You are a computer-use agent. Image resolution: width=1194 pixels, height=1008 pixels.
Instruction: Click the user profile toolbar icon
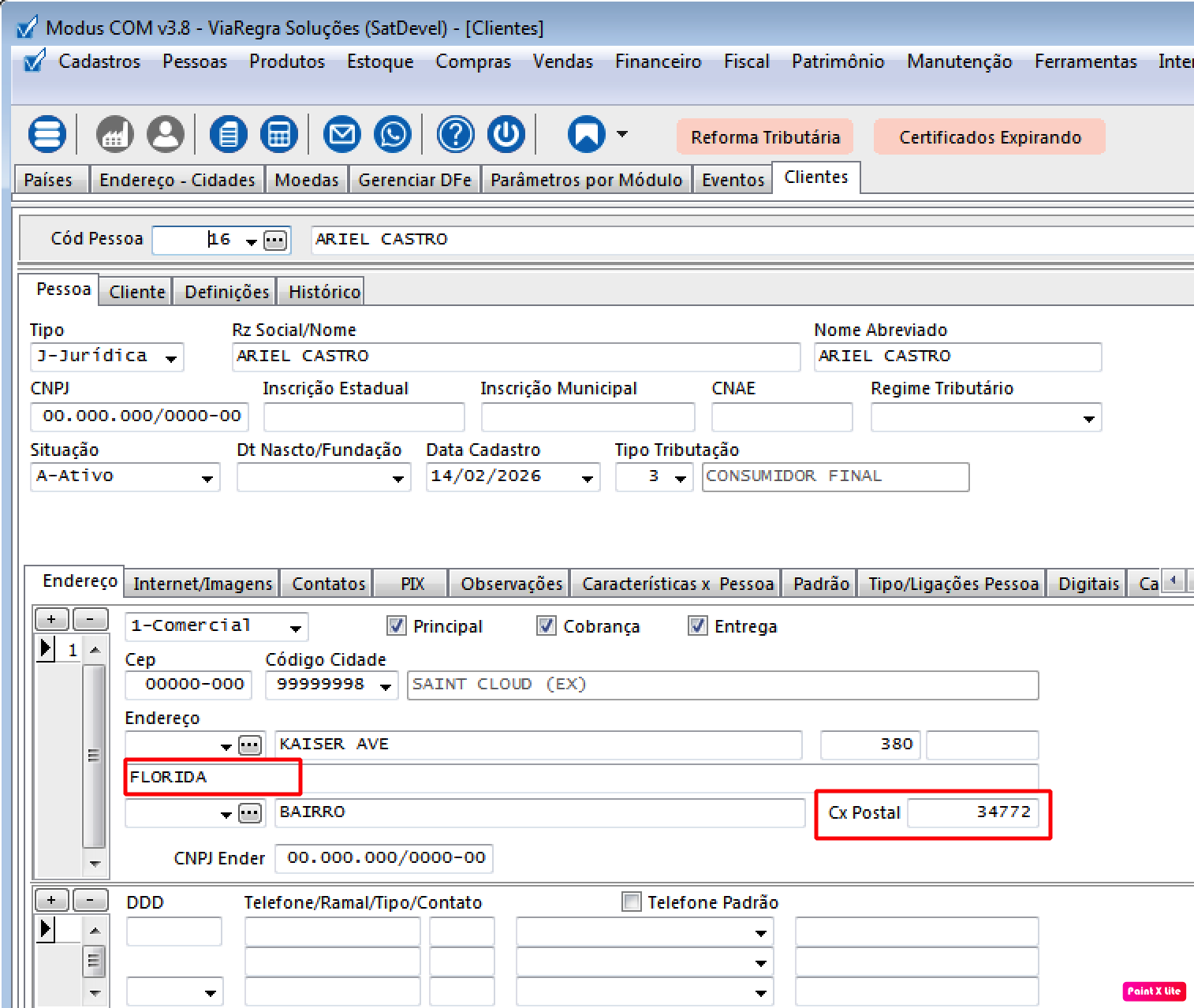[166, 134]
